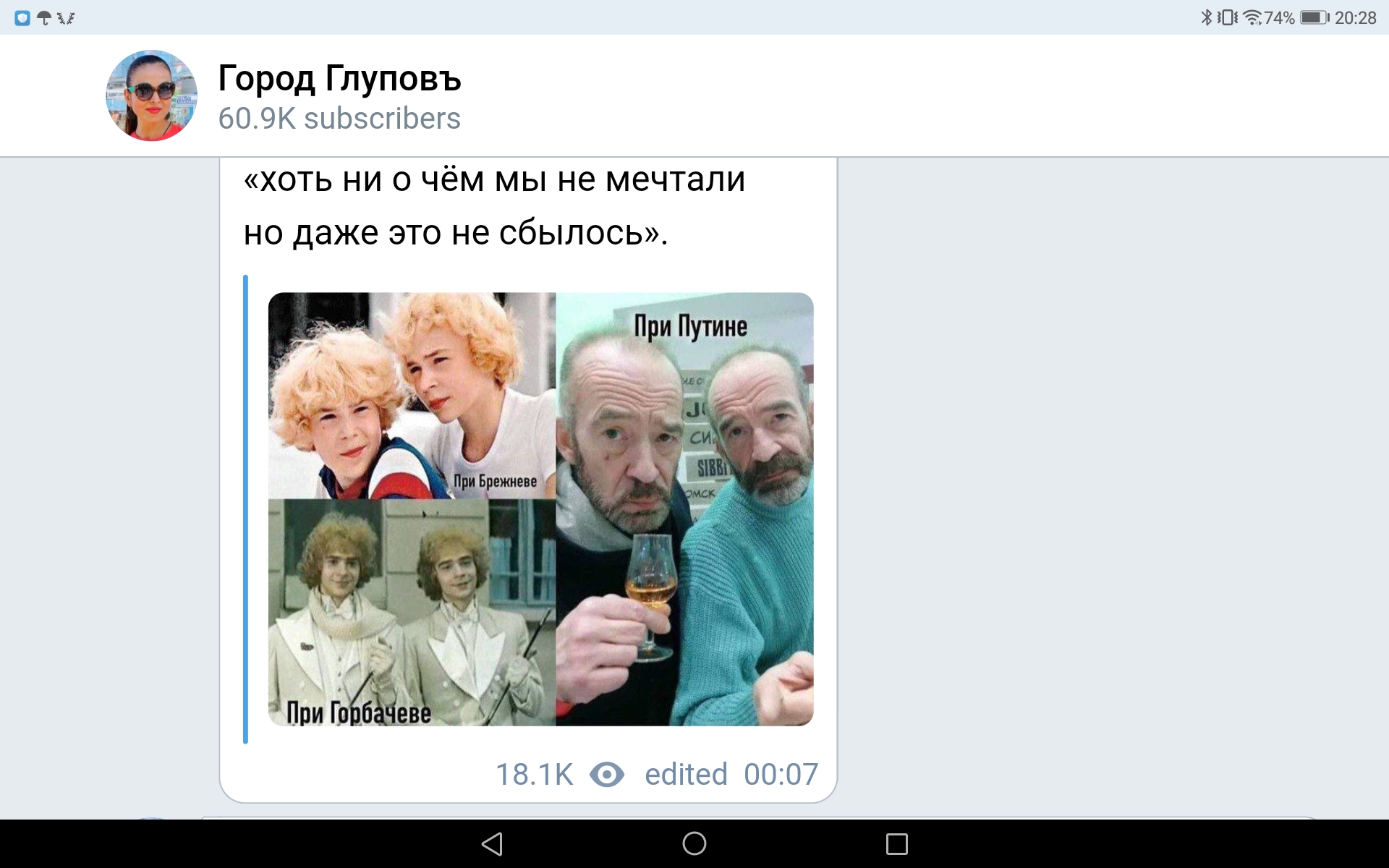The height and width of the screenshot is (868, 1389).
Task: Tap the edited 00:07 timestamp
Action: point(731,775)
